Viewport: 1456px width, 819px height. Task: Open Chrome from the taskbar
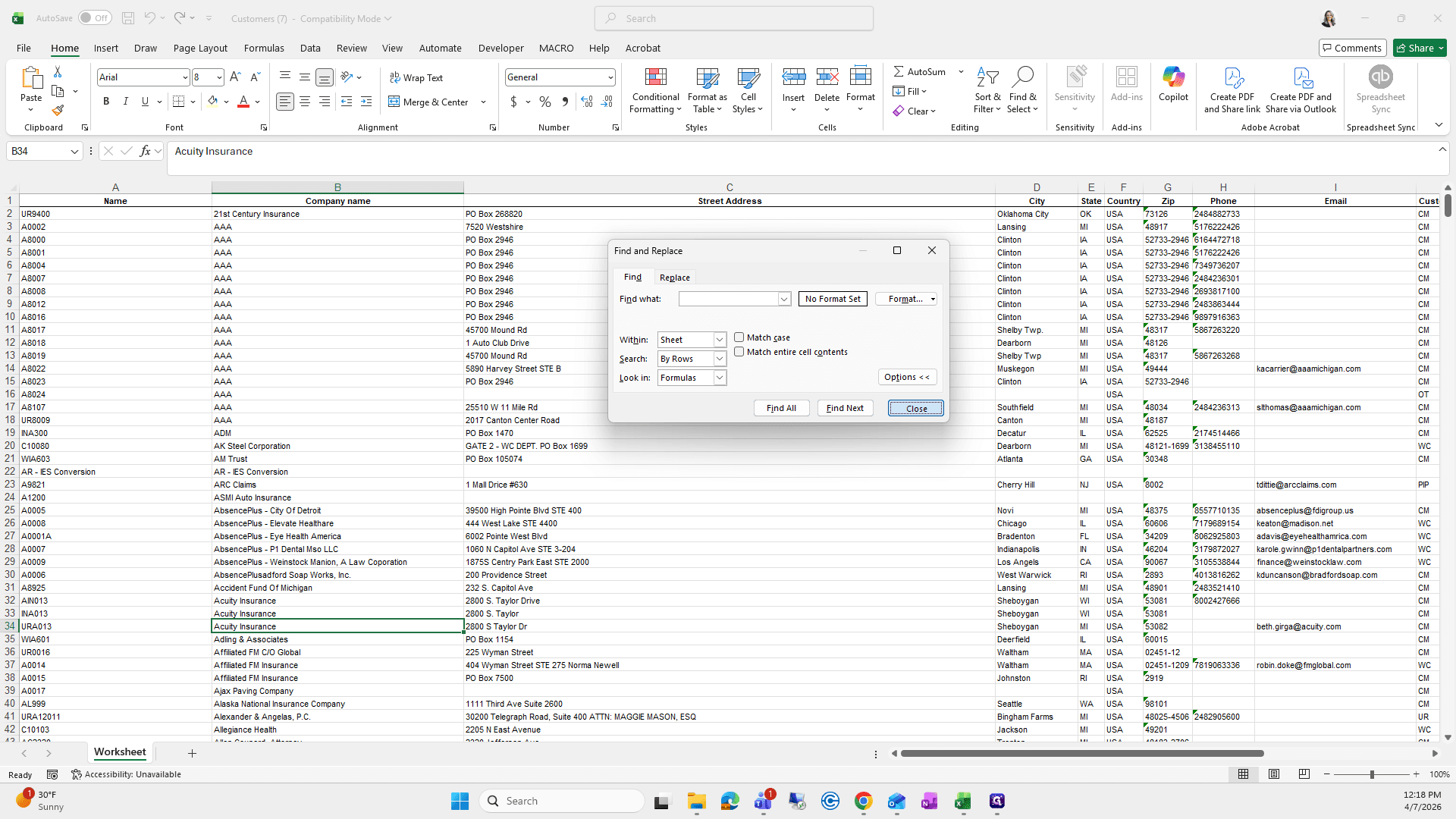(863, 801)
